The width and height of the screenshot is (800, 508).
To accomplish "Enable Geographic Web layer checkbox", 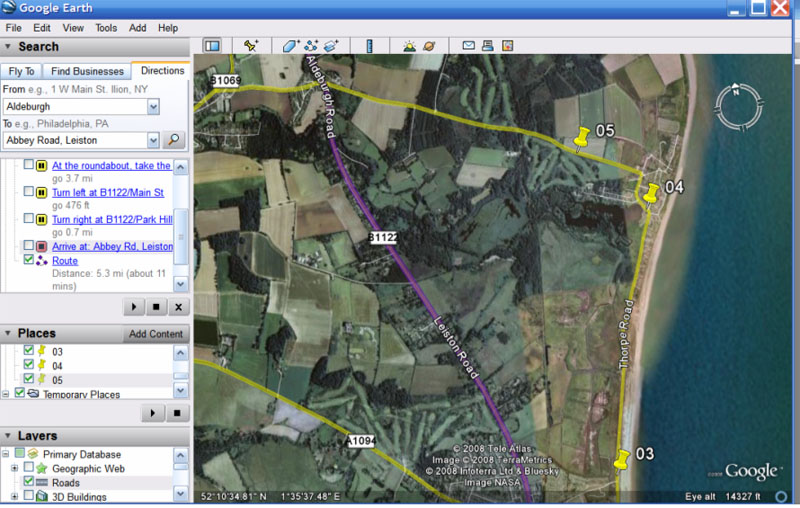I will (29, 467).
